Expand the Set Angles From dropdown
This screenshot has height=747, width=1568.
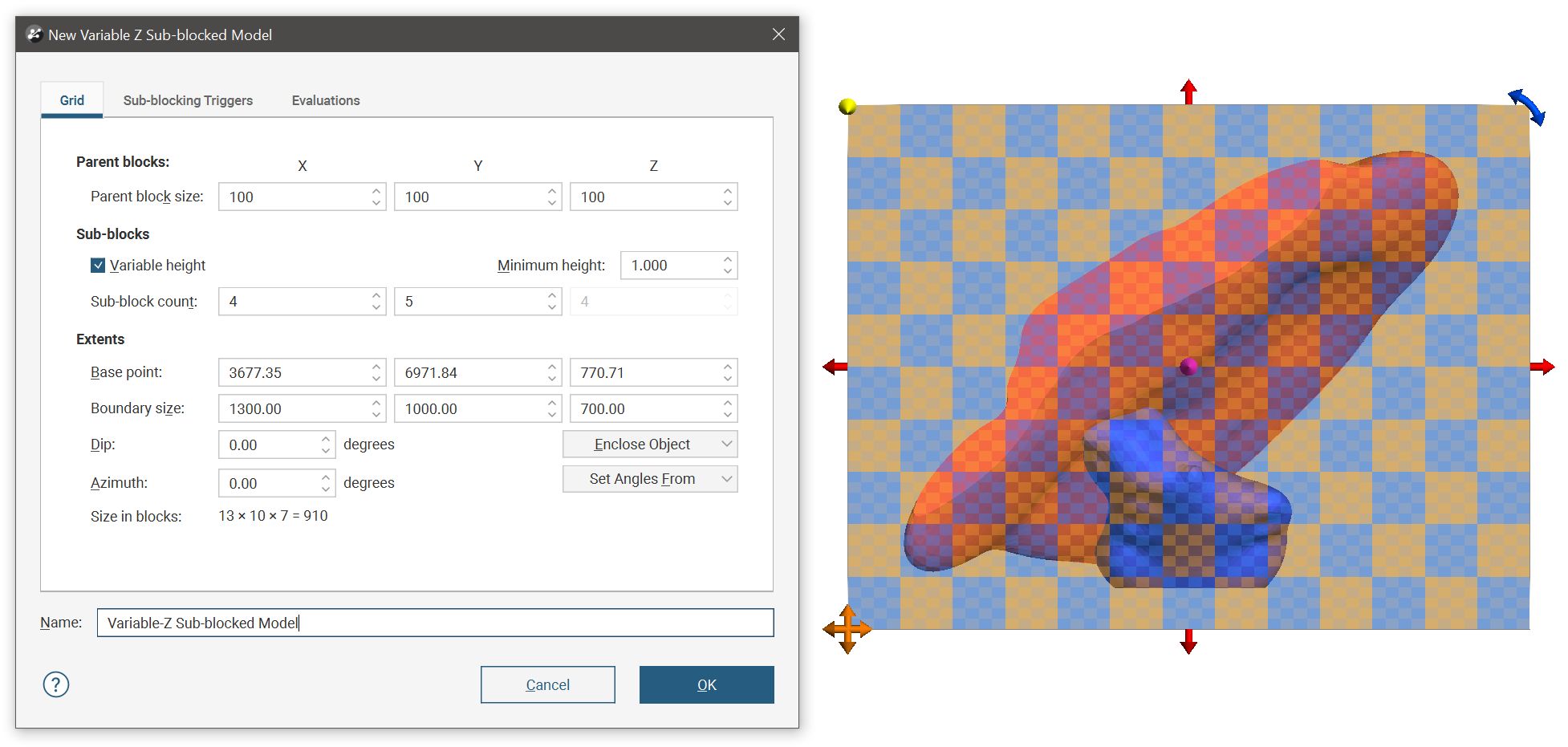649,479
